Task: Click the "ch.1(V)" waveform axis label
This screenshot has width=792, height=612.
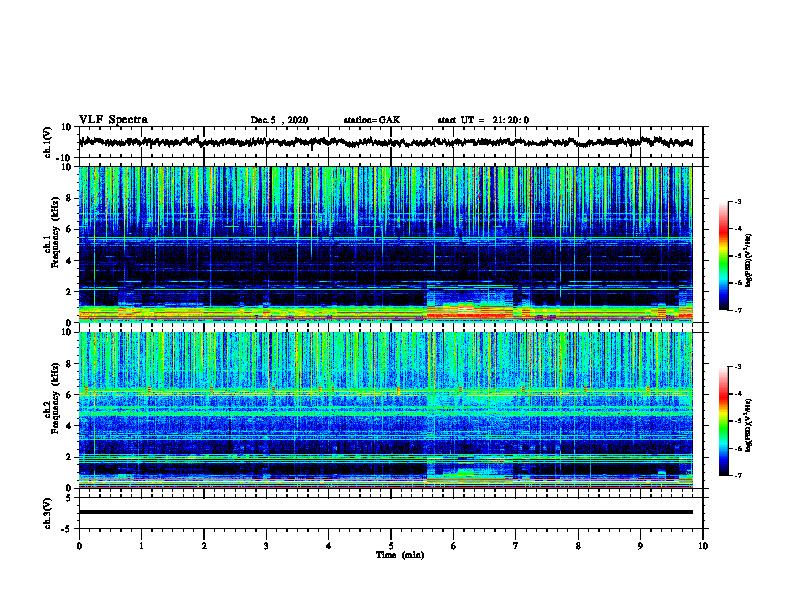Action: [x=47, y=142]
